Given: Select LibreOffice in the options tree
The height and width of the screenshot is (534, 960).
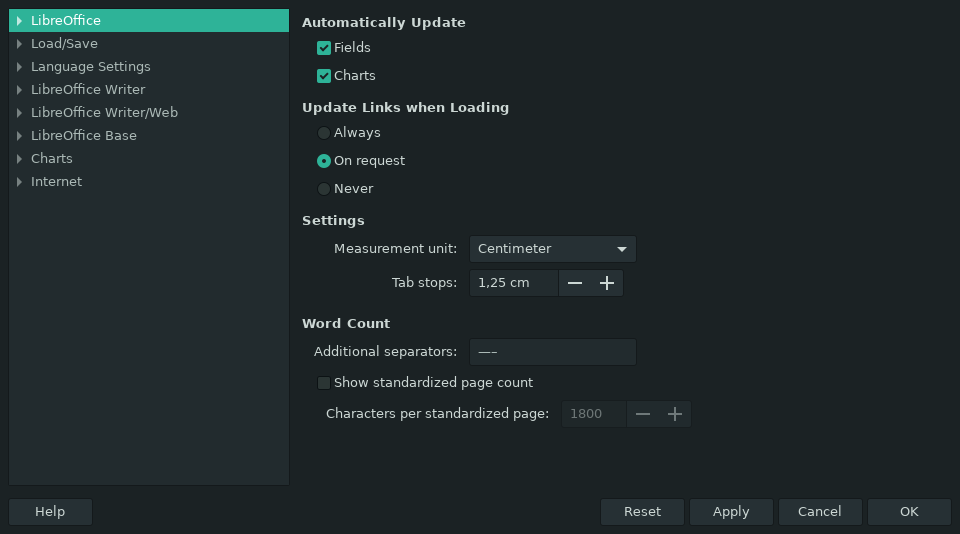Looking at the screenshot, I should coord(149,20).
